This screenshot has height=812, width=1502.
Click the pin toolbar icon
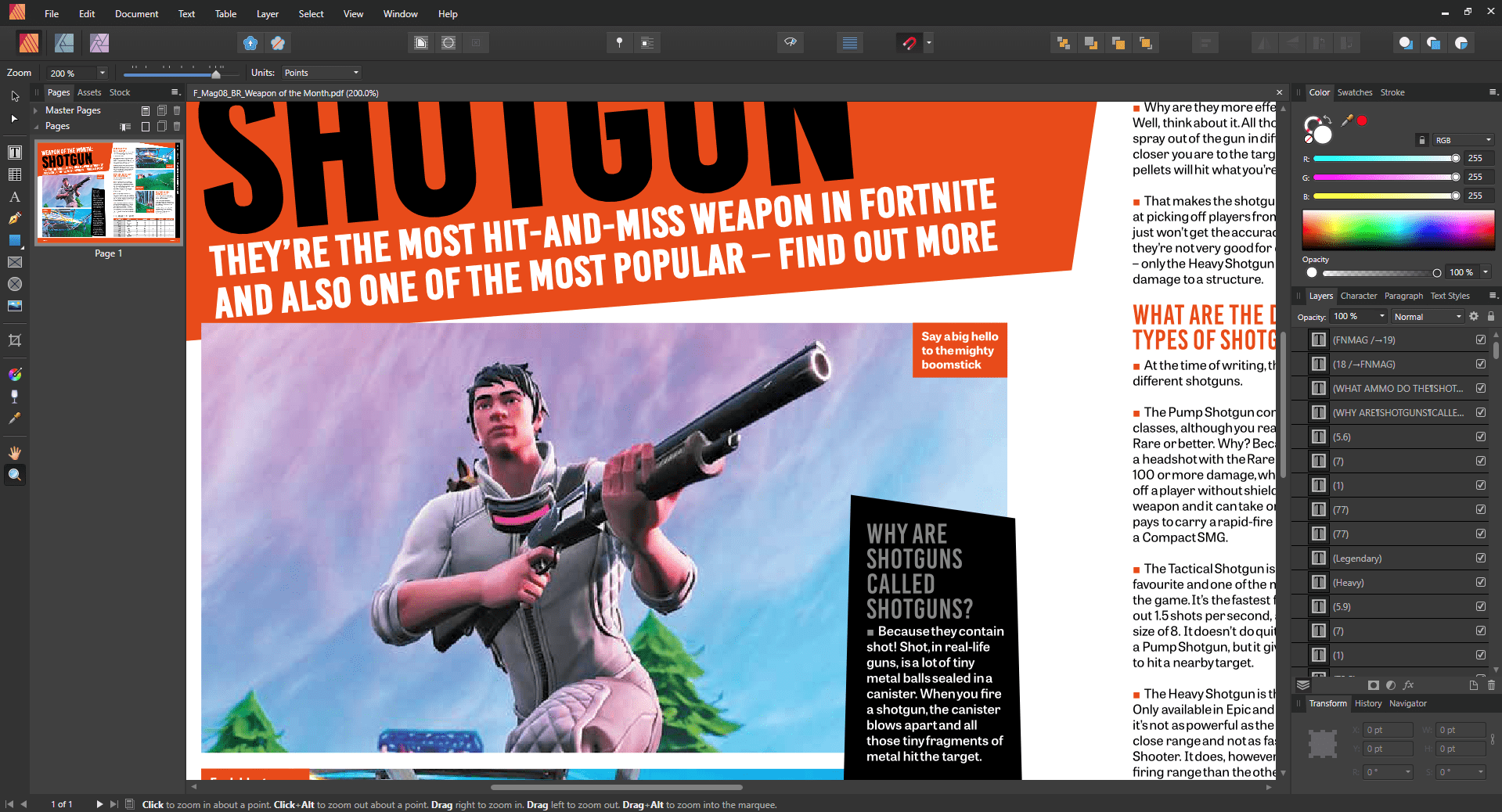coord(619,43)
